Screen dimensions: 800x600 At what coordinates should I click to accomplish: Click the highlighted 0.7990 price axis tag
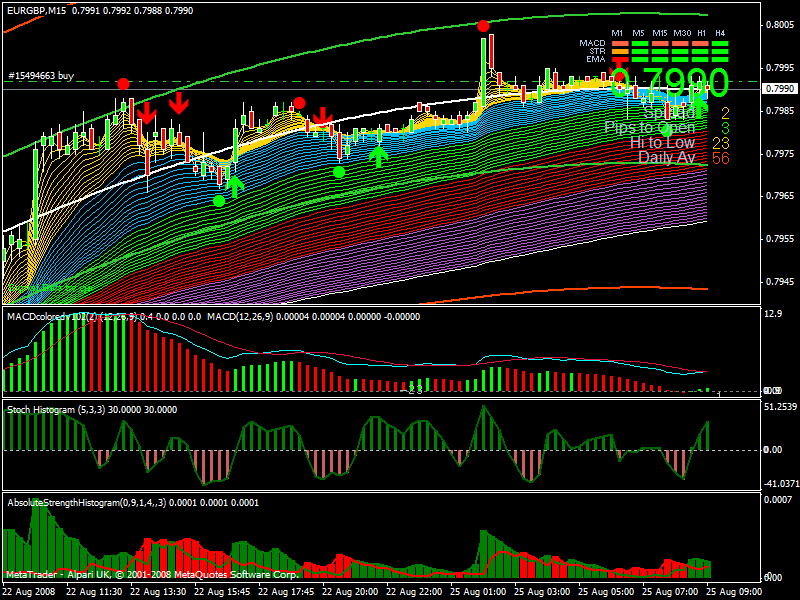pos(779,89)
